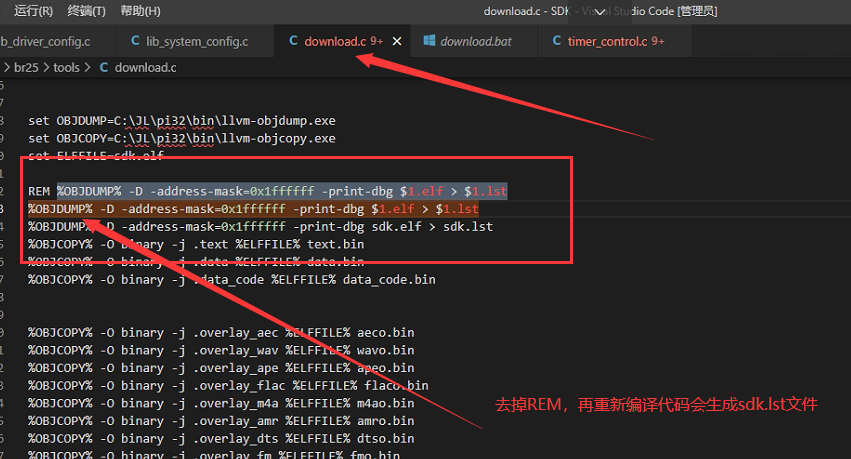Switch to the download.bat tab
Screen dimensions: 851x459
pyautogui.click(x=475, y=41)
